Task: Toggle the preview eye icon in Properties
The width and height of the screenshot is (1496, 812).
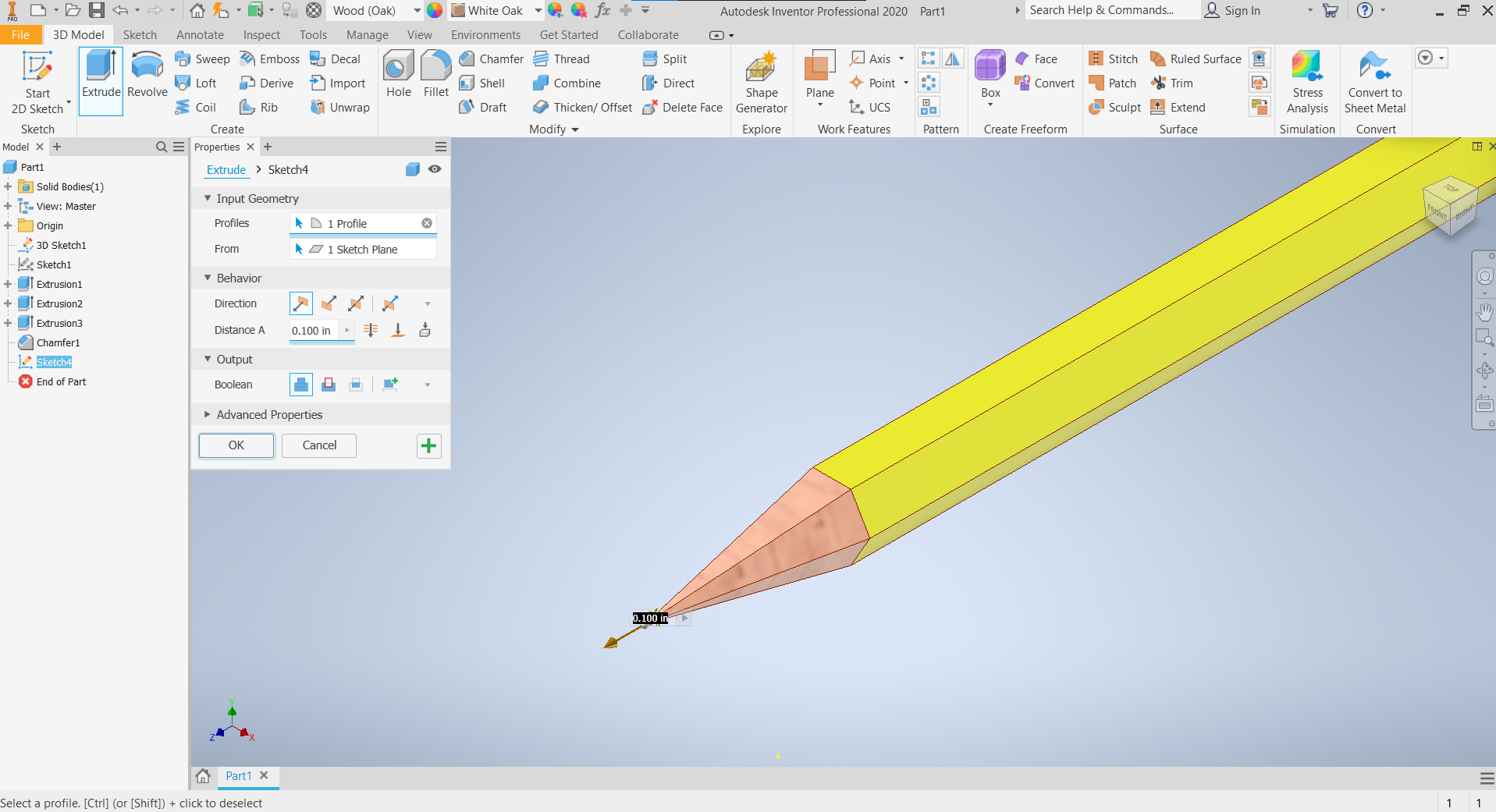Action: tap(435, 169)
